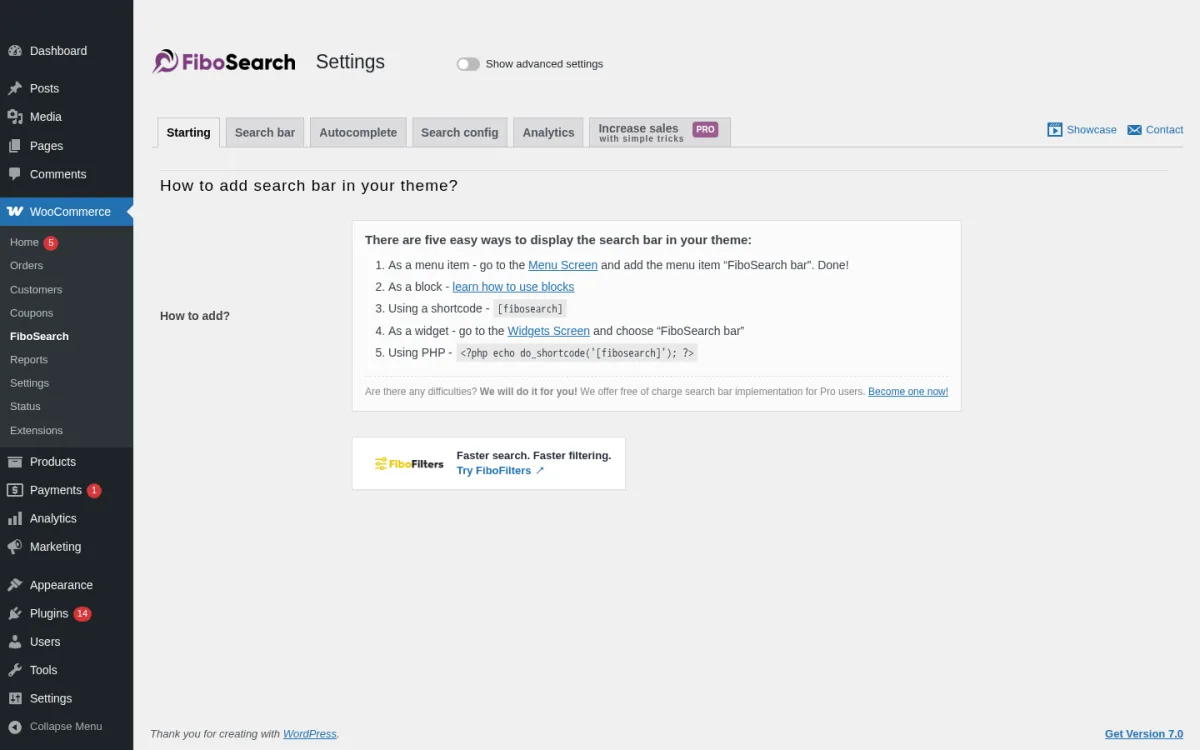
Task: Click the Try FiboFilters link
Action: [500, 471]
